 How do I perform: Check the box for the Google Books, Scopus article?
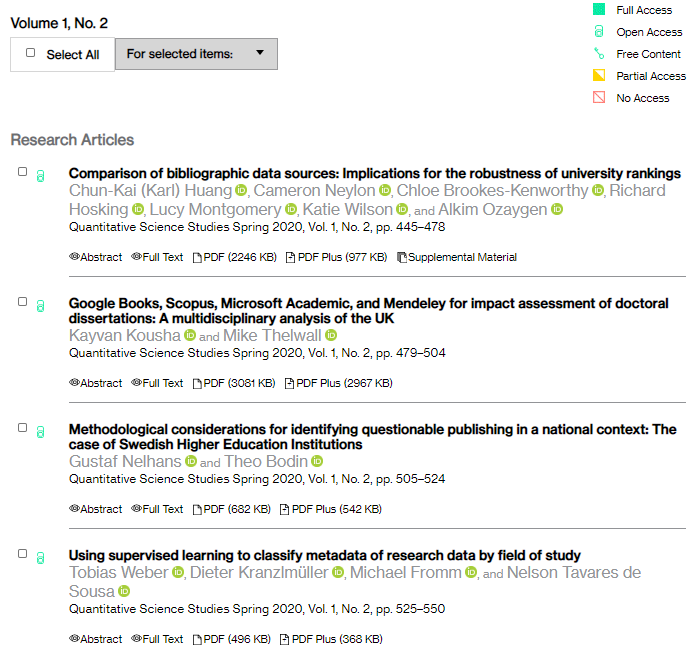pos(23,302)
